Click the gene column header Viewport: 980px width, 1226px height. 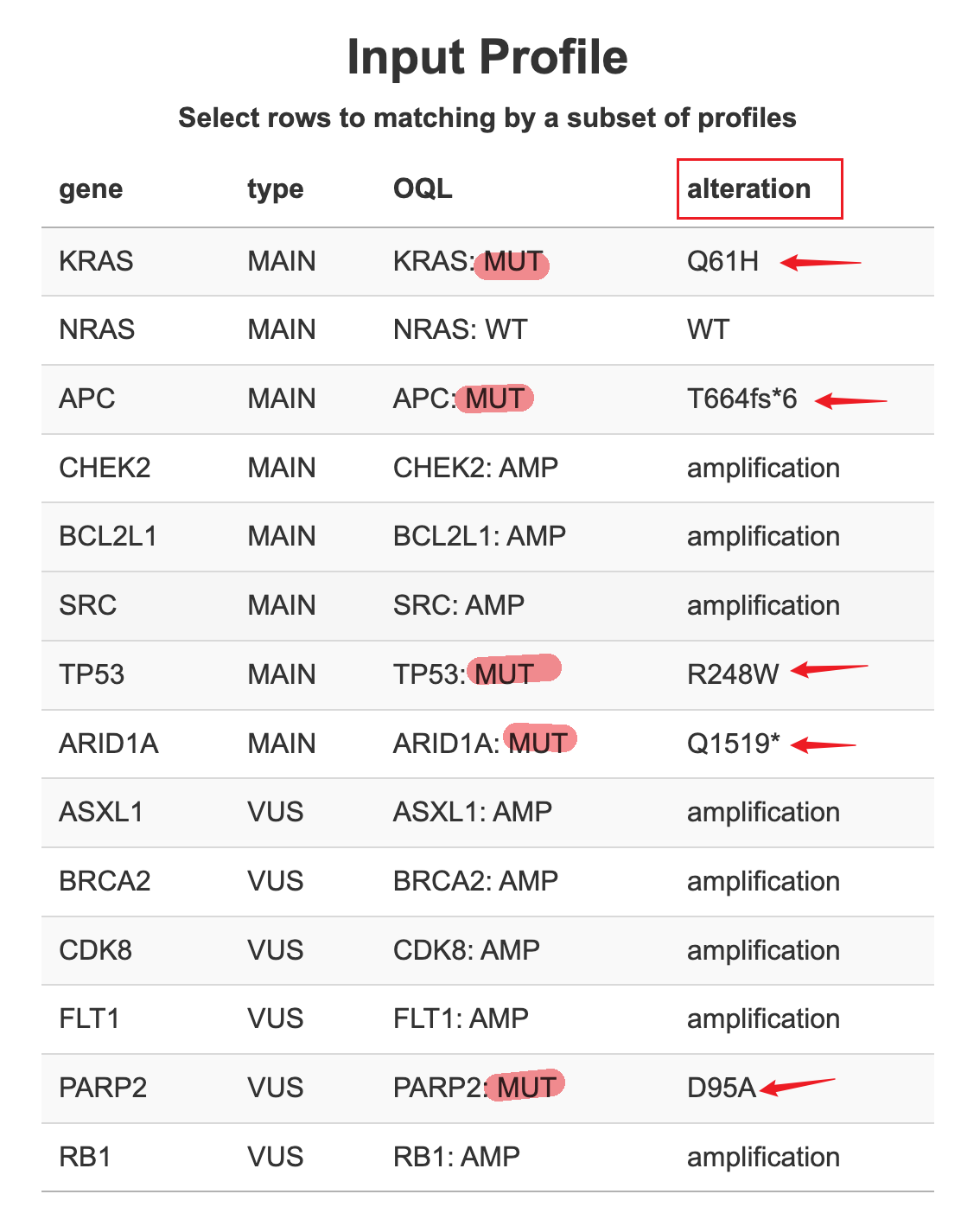click(x=91, y=189)
